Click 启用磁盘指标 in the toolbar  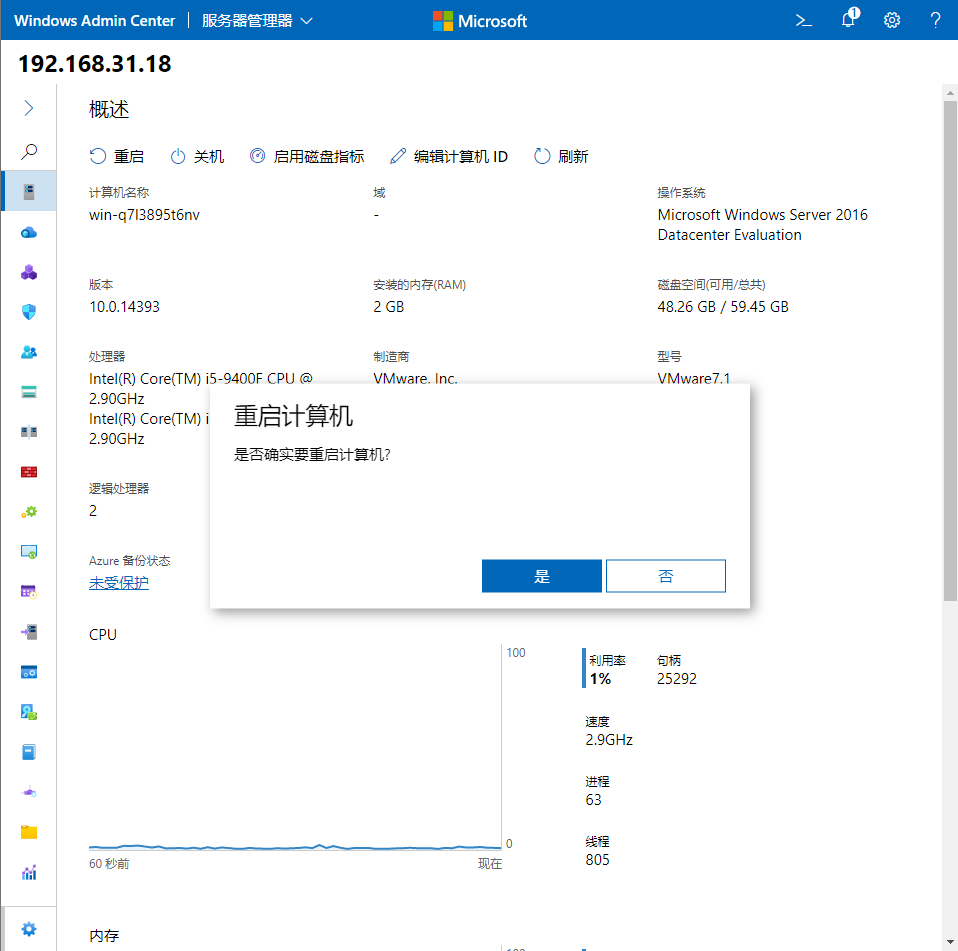point(307,156)
